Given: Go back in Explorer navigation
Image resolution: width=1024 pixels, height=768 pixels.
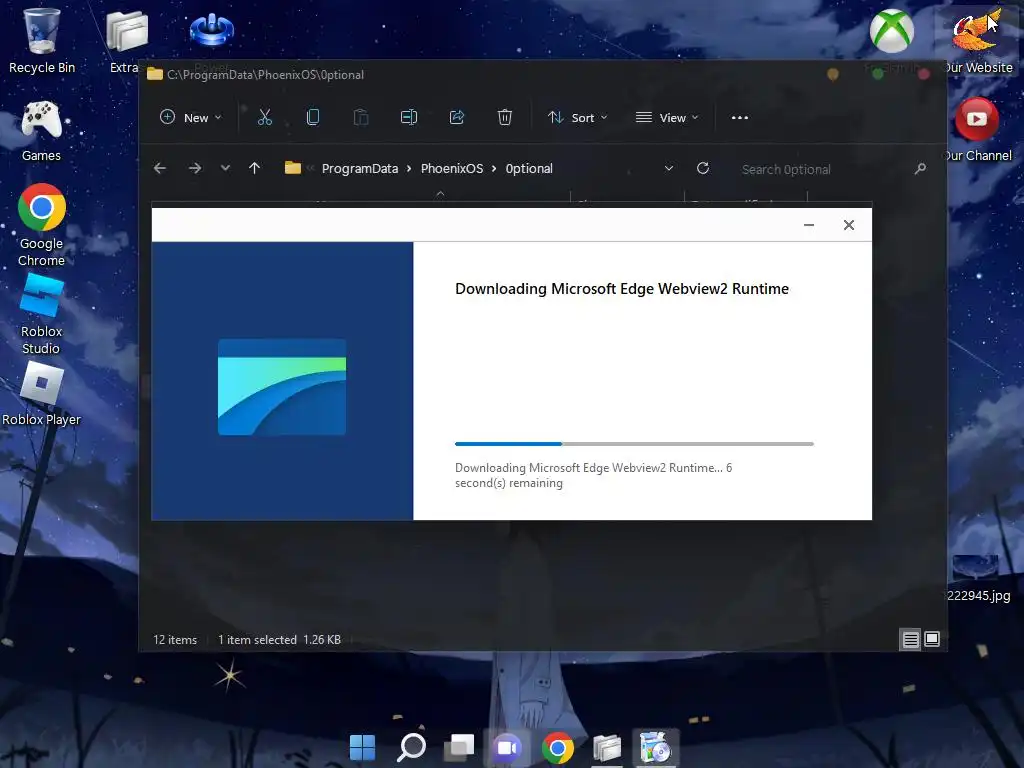Looking at the screenshot, I should click(160, 168).
